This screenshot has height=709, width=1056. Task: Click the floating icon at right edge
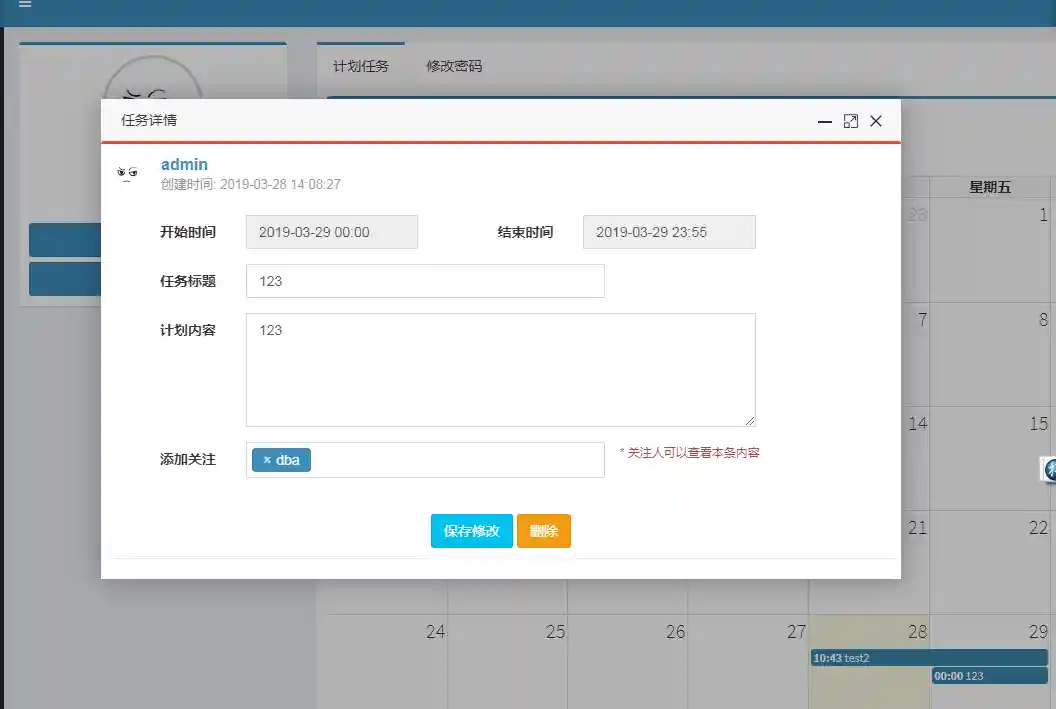1049,469
